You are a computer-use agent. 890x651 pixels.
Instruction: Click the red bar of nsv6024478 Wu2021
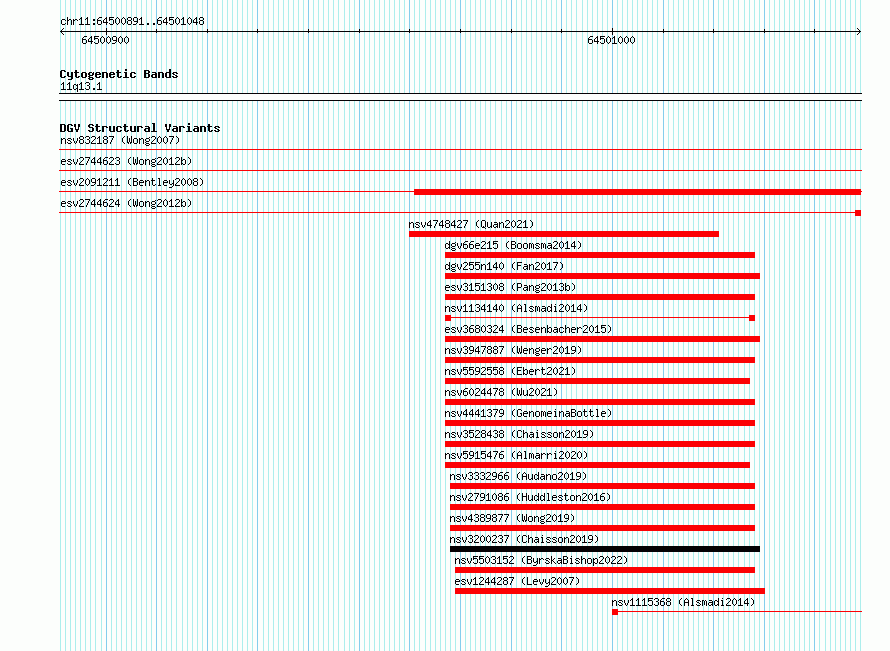pos(600,402)
